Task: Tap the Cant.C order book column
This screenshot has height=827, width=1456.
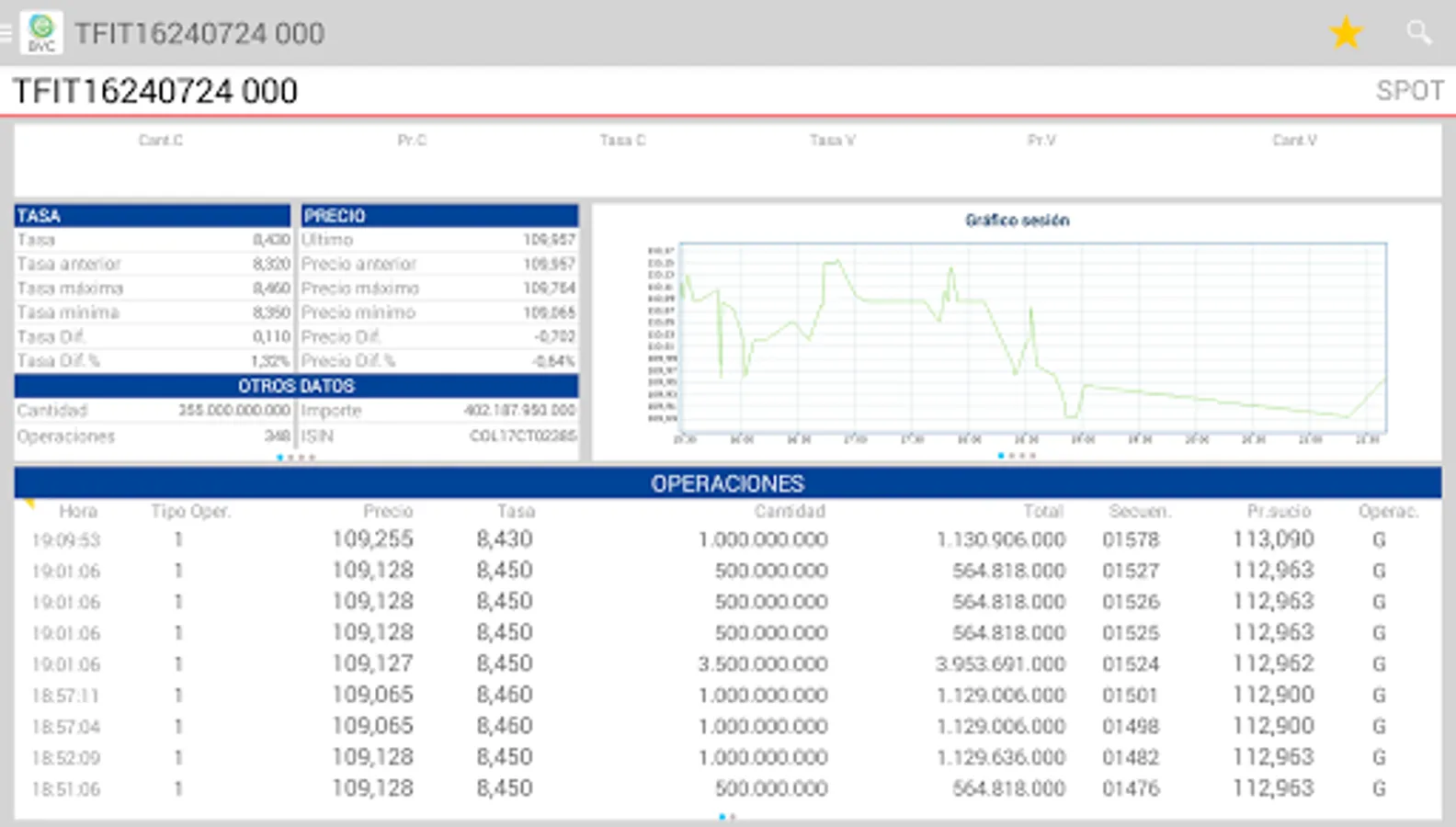Action: pos(161,141)
